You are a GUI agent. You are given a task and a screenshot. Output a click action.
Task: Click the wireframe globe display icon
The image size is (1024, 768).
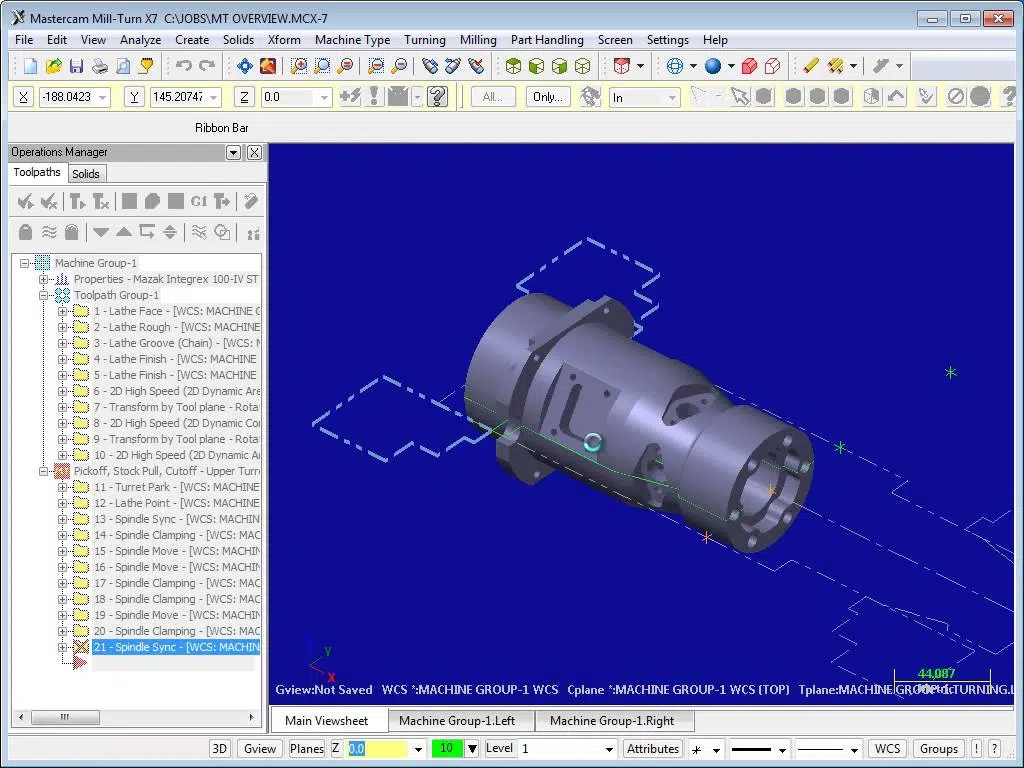(675, 66)
